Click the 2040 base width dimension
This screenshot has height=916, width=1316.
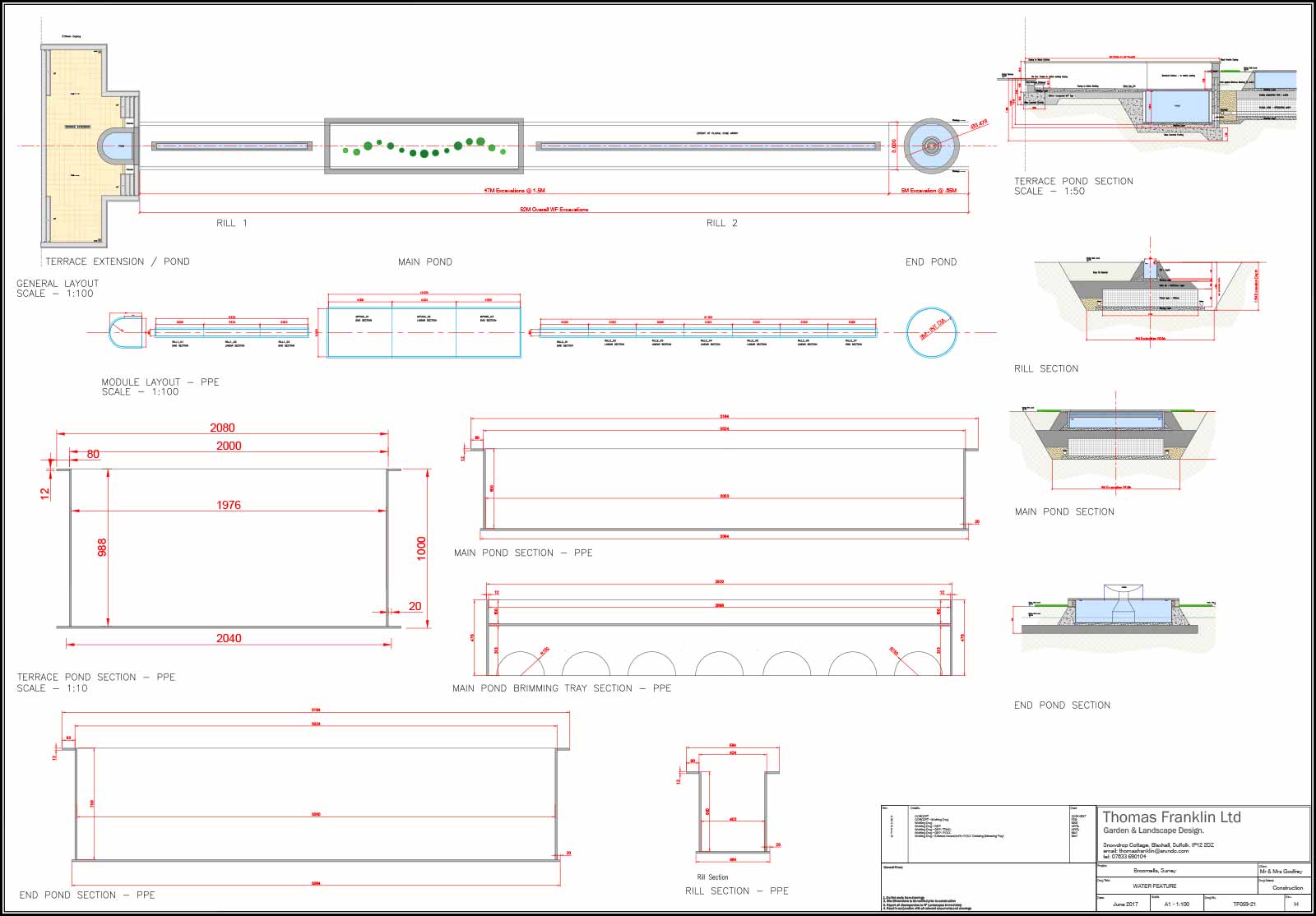click(229, 638)
